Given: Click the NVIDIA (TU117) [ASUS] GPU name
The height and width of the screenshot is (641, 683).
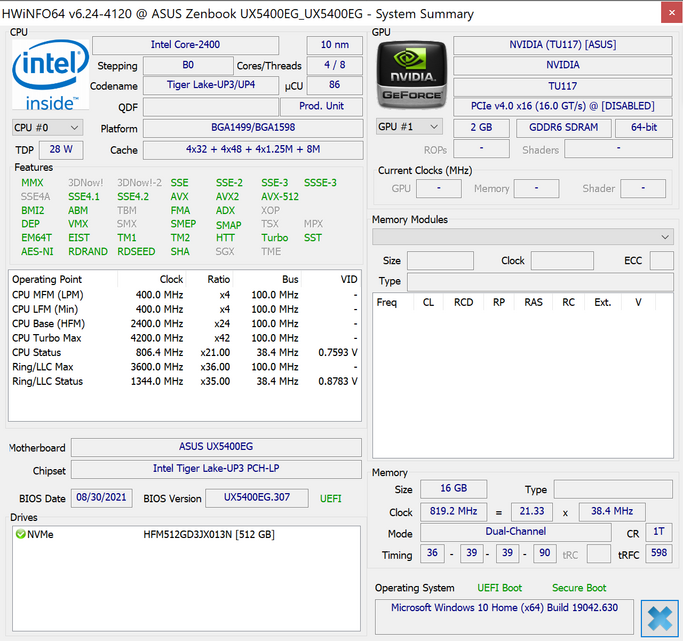Looking at the screenshot, I should point(562,45).
